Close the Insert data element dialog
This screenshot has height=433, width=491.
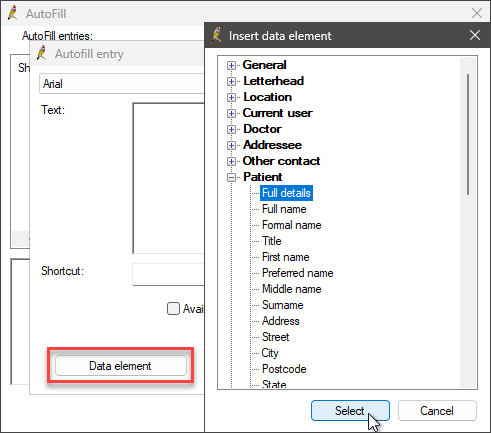pos(475,35)
